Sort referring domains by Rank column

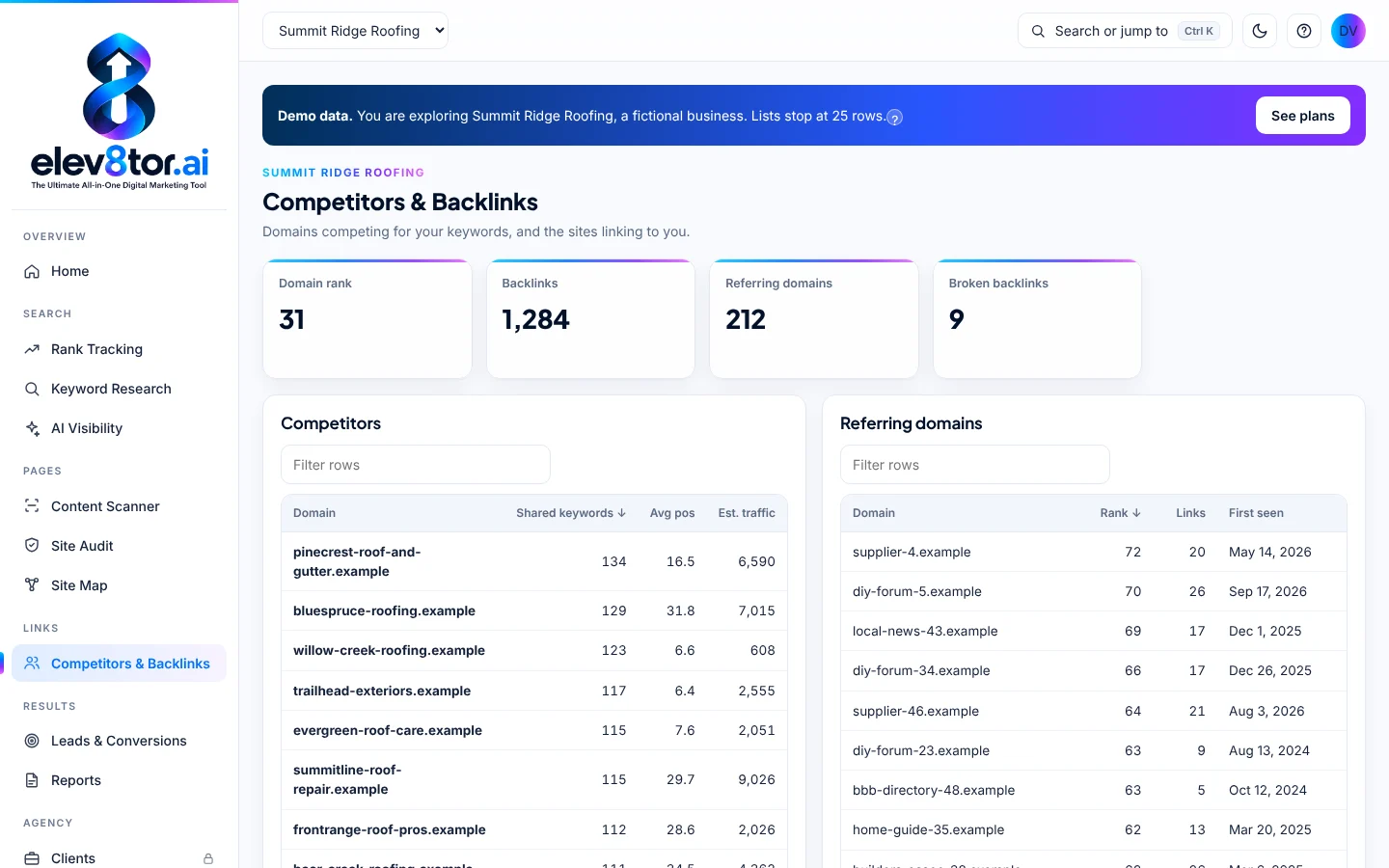click(x=1121, y=513)
